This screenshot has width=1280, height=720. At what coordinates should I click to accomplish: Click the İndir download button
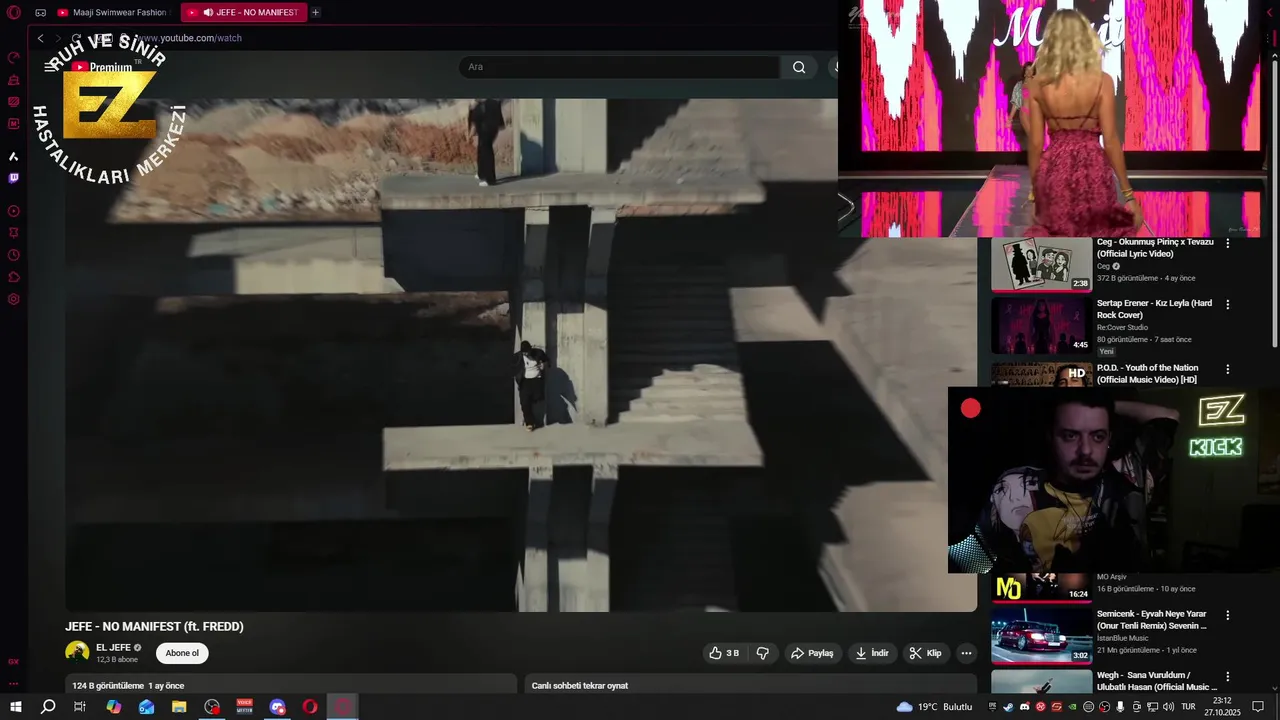(871, 653)
